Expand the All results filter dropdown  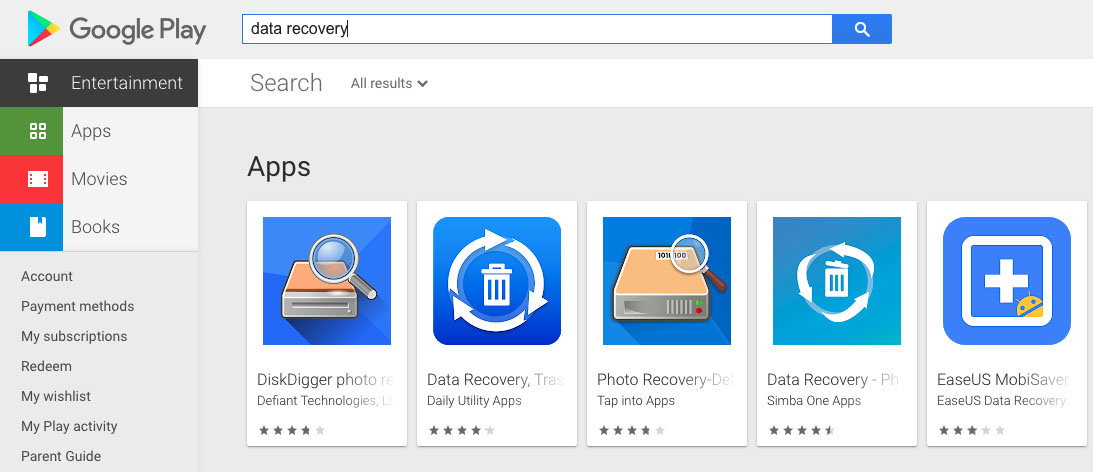389,84
